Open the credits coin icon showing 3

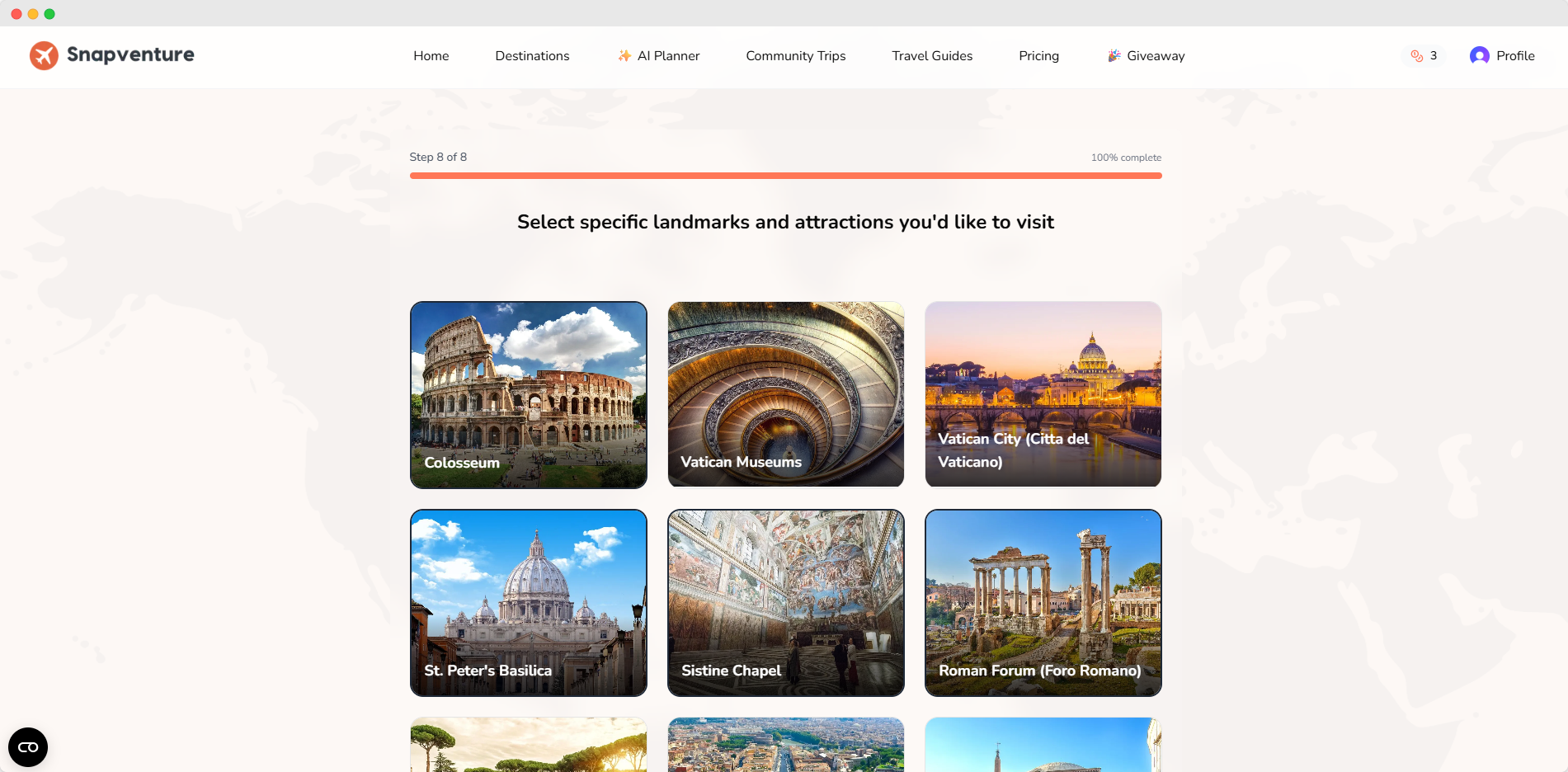point(1416,55)
